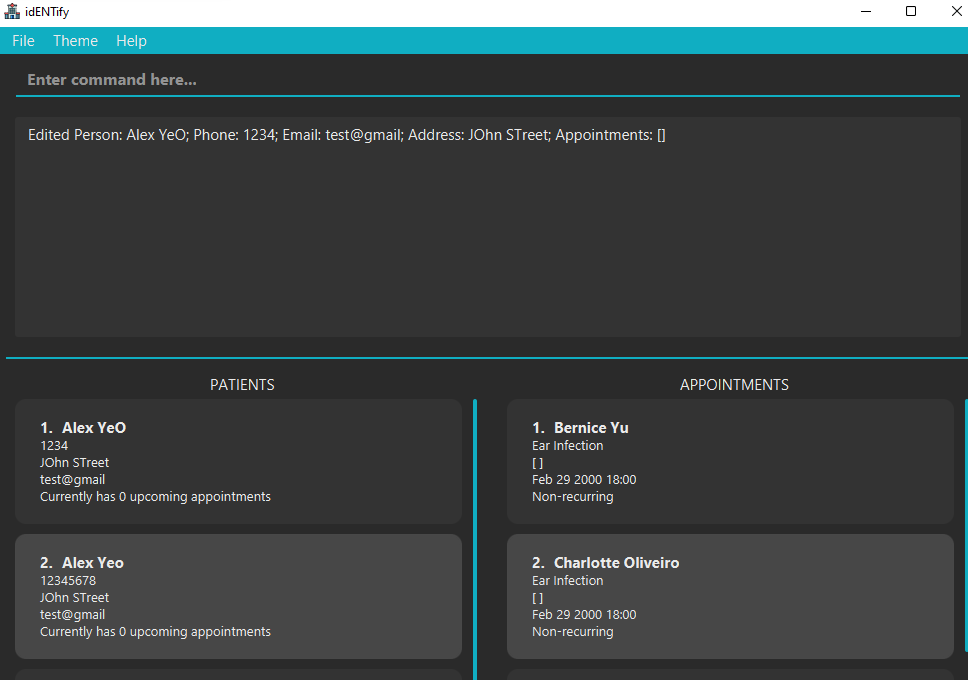Viewport: 968px width, 680px height.
Task: Click the 'Edited Person: Alex YeO' result message
Action: tap(346, 135)
